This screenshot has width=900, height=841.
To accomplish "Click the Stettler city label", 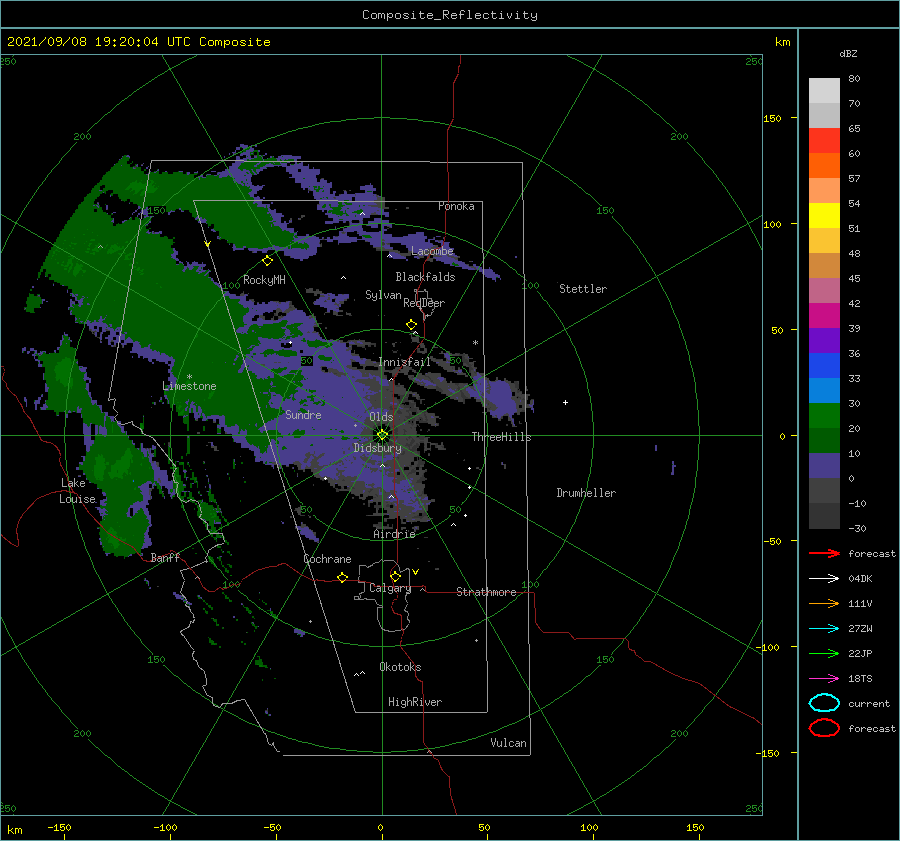I will pyautogui.click(x=583, y=289).
